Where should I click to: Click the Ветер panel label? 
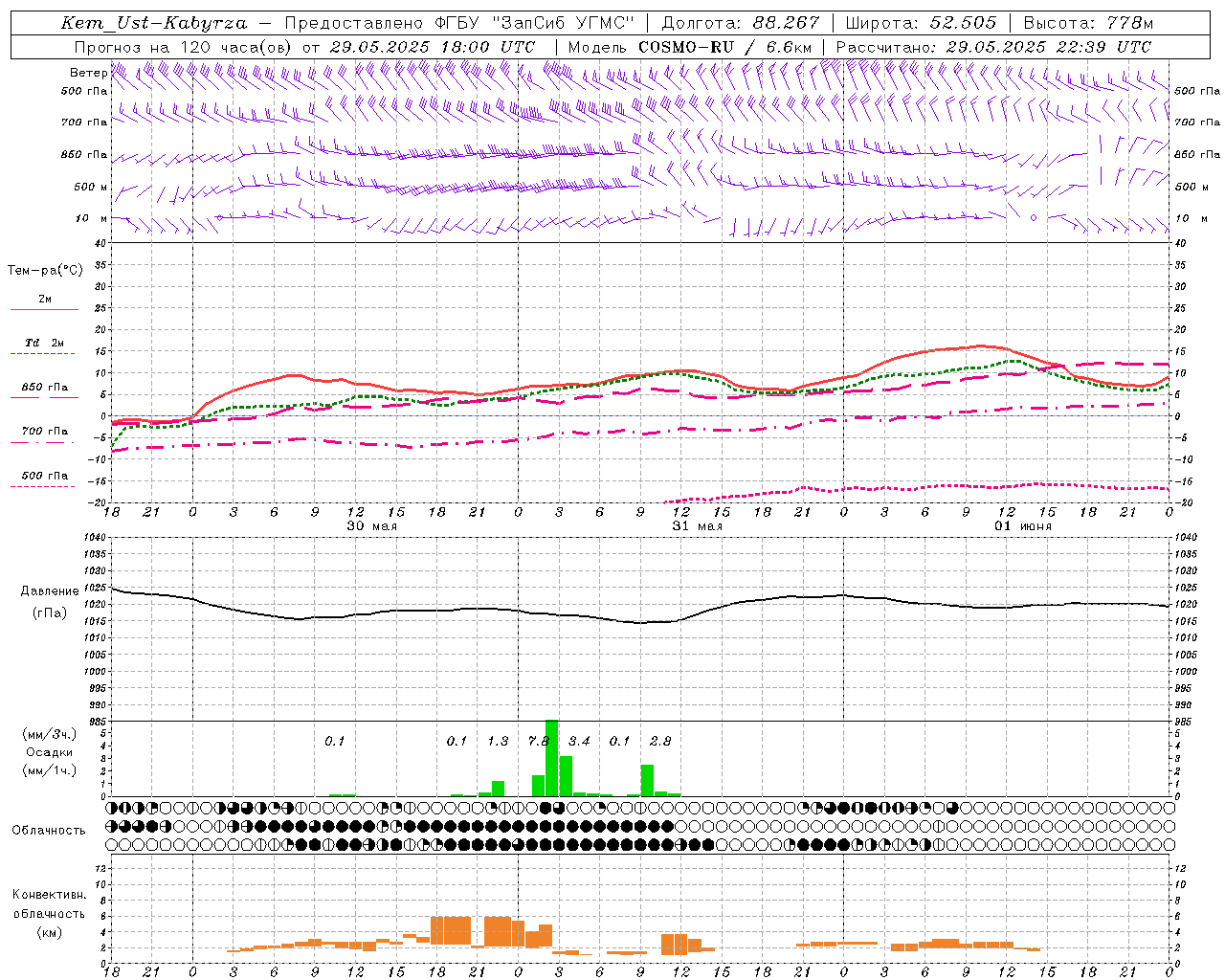88,73
